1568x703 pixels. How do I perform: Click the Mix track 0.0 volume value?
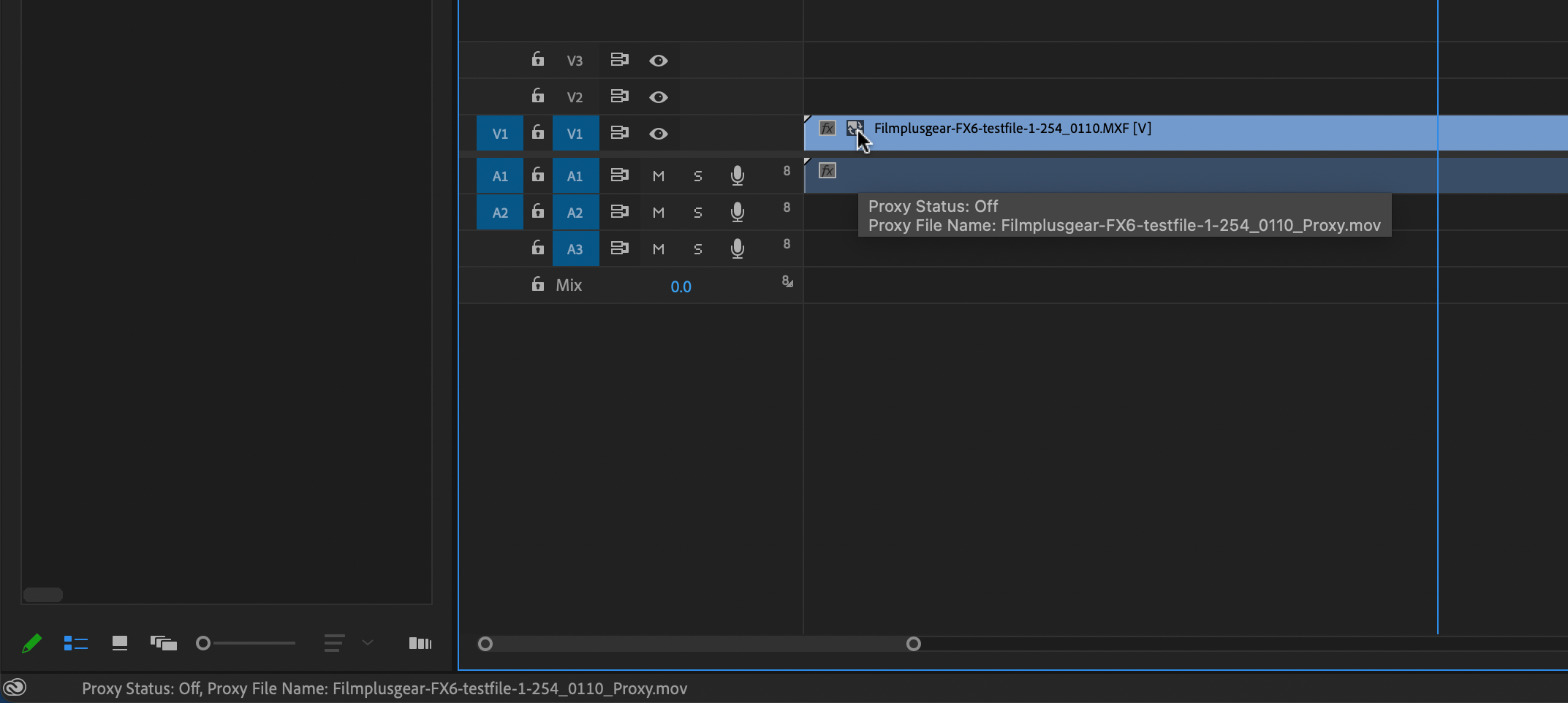click(681, 286)
